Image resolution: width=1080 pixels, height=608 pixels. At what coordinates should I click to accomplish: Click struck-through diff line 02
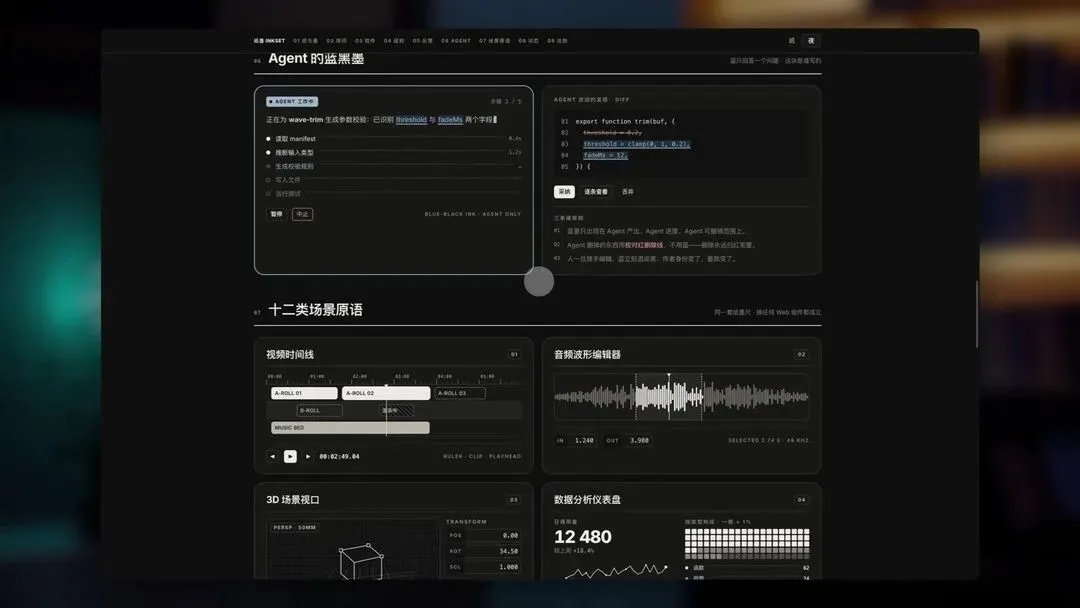[612, 132]
